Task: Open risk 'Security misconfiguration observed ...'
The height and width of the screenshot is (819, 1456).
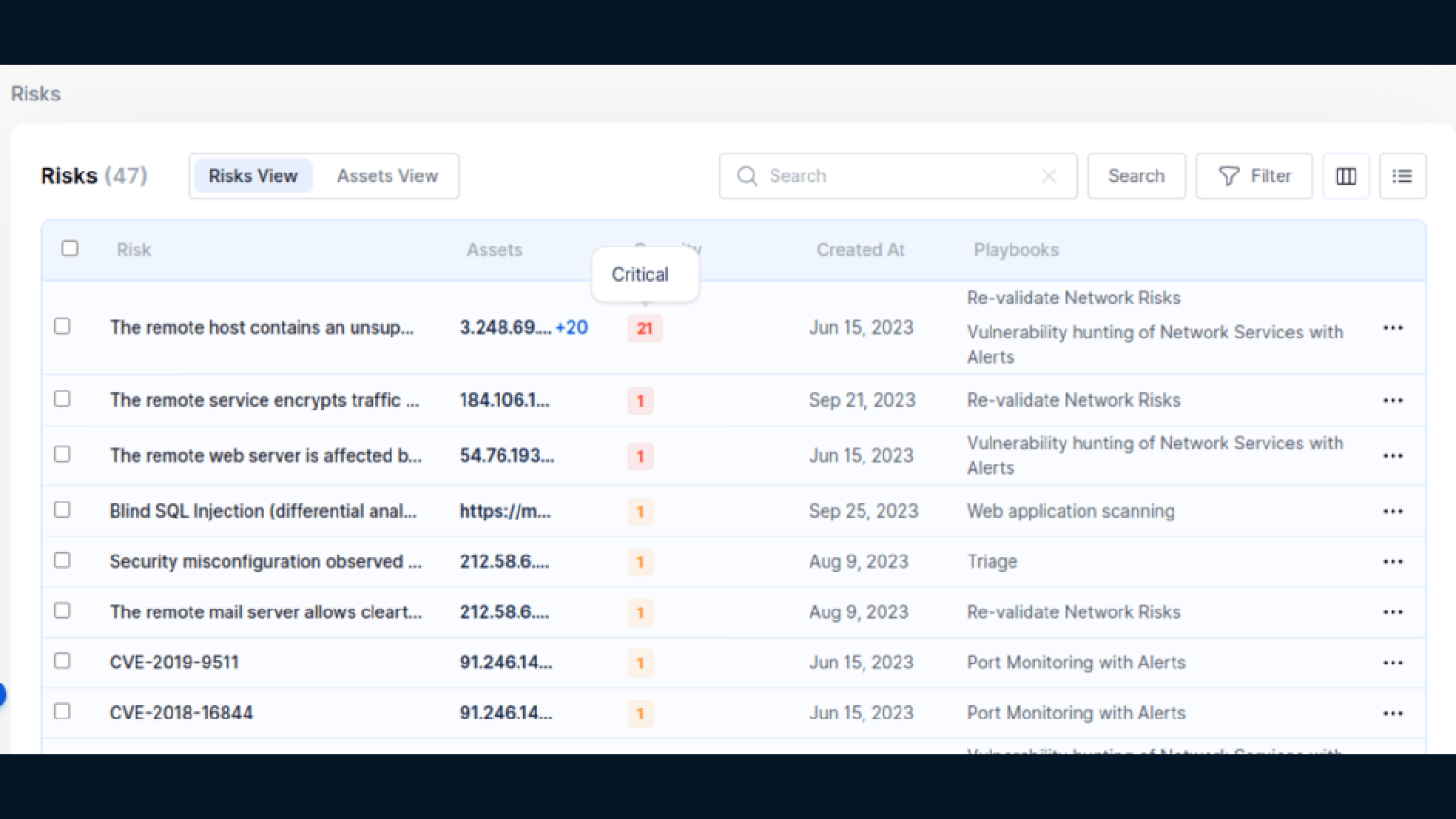Action: (x=265, y=562)
